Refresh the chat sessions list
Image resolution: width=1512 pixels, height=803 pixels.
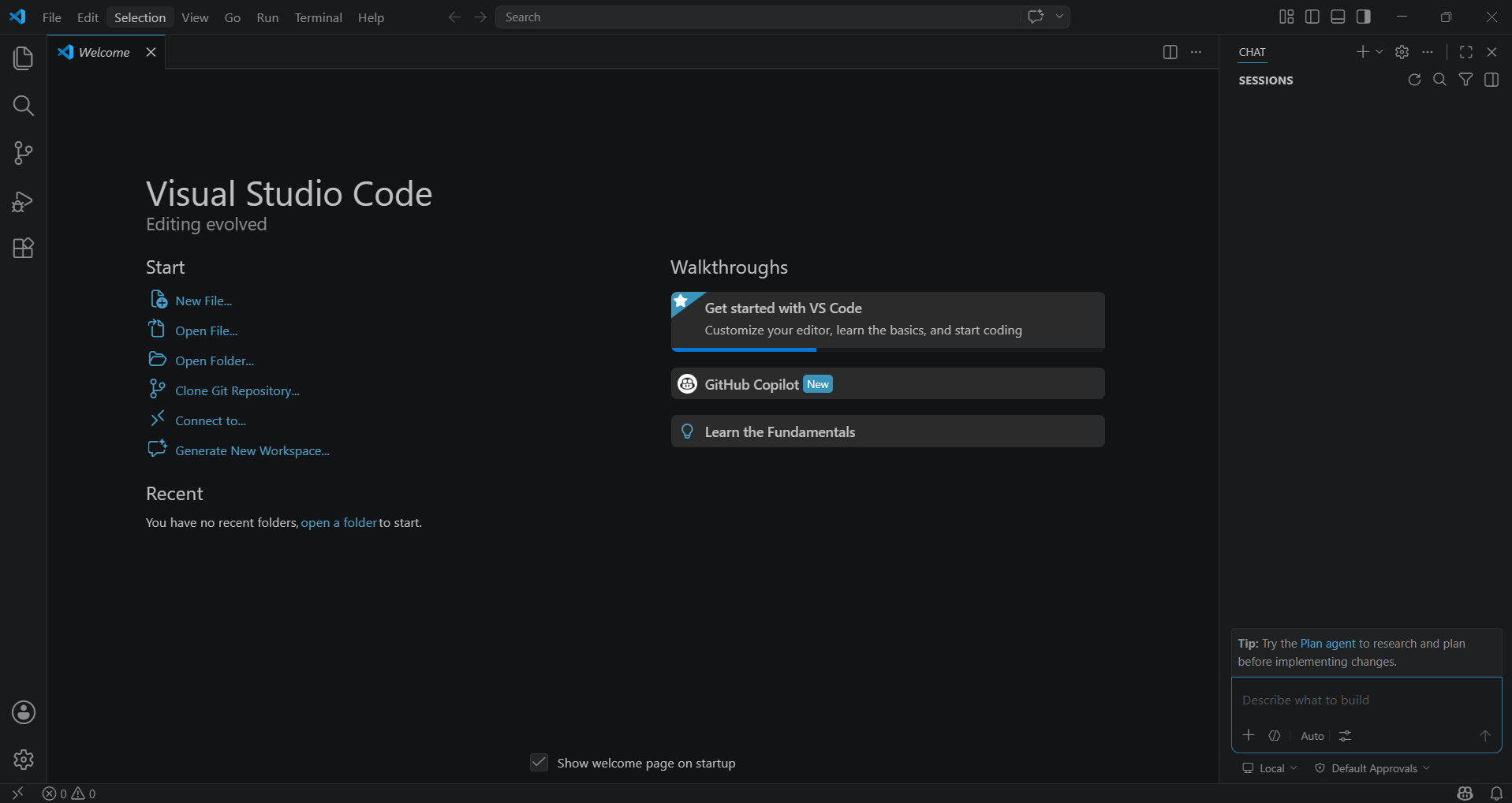click(1414, 80)
